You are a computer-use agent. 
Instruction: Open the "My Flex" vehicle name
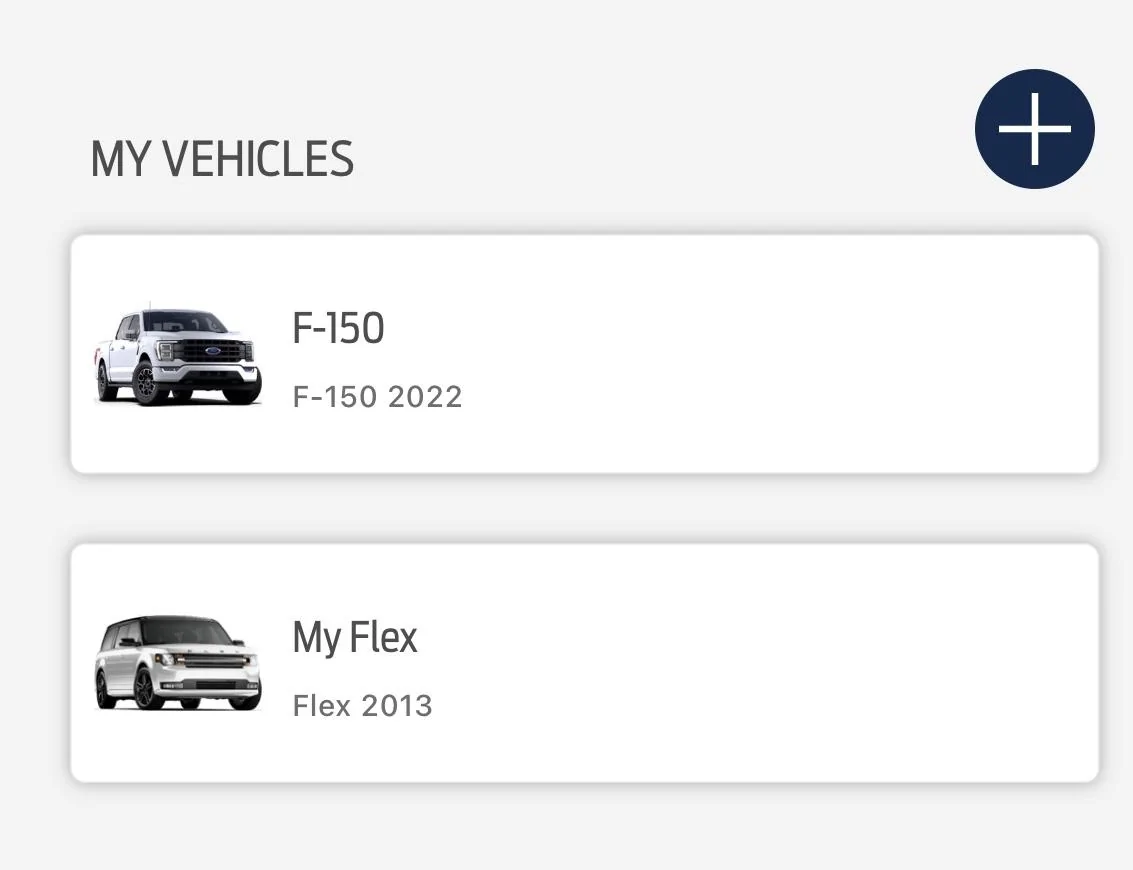click(x=355, y=638)
